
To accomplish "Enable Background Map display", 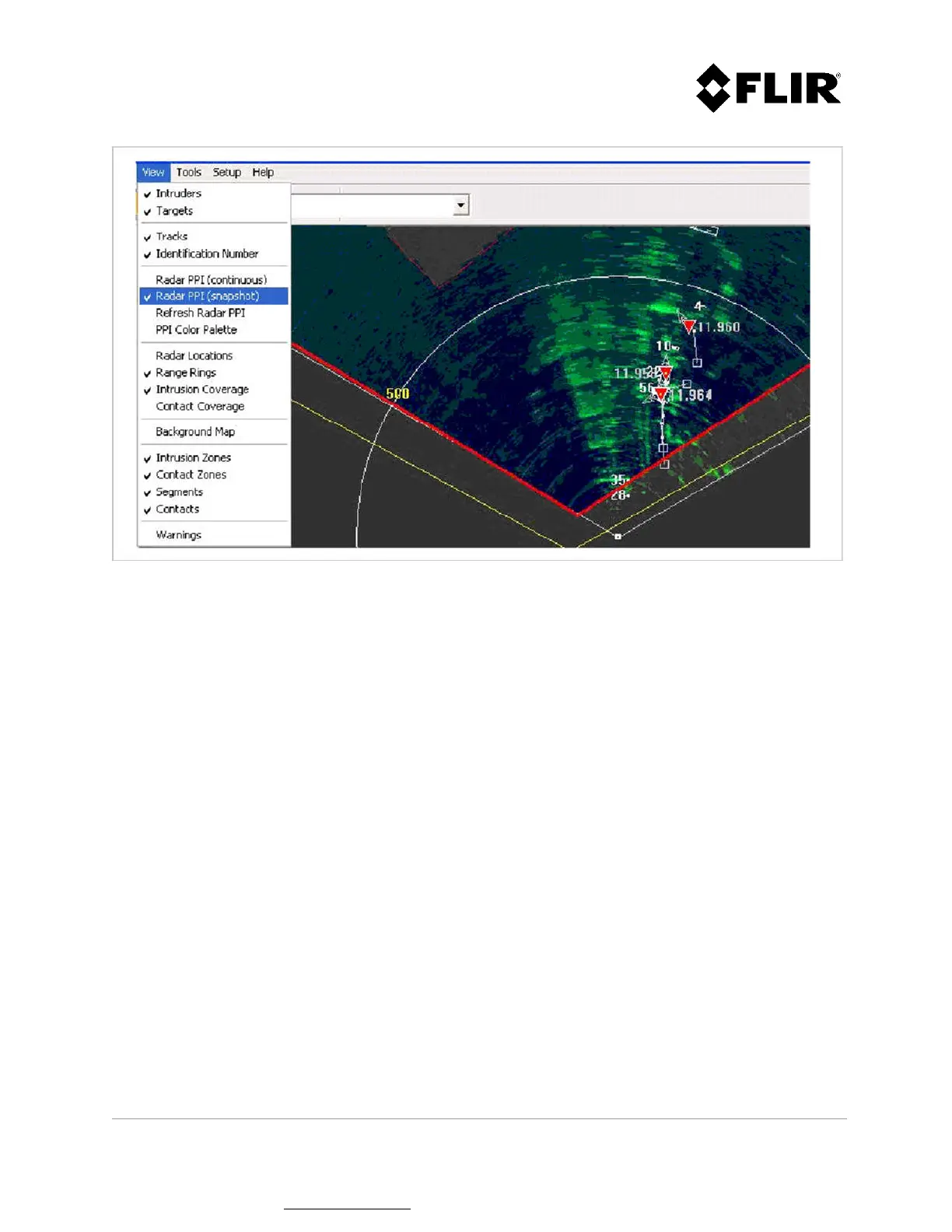I will 214,432.
